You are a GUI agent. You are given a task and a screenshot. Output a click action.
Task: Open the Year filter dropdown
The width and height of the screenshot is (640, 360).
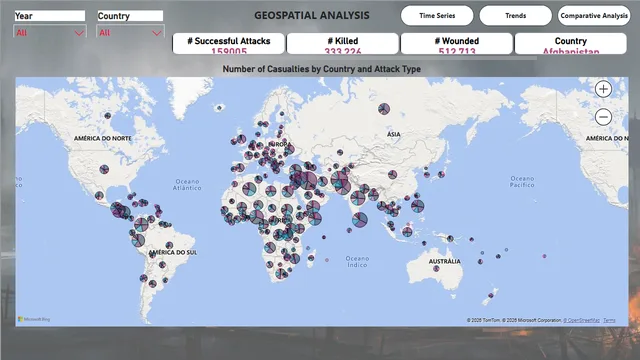click(50, 33)
